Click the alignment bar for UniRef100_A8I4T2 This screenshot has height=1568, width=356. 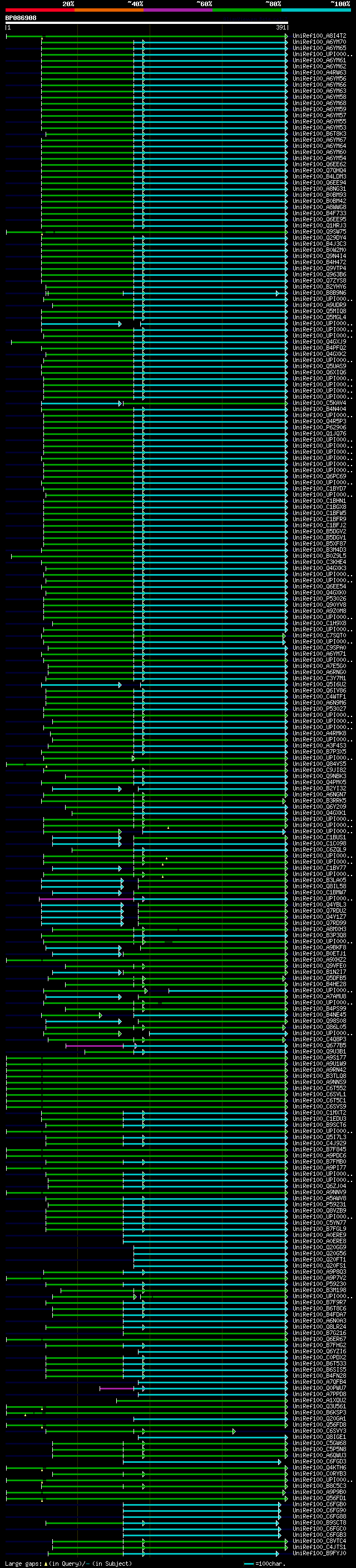[x=147, y=37]
